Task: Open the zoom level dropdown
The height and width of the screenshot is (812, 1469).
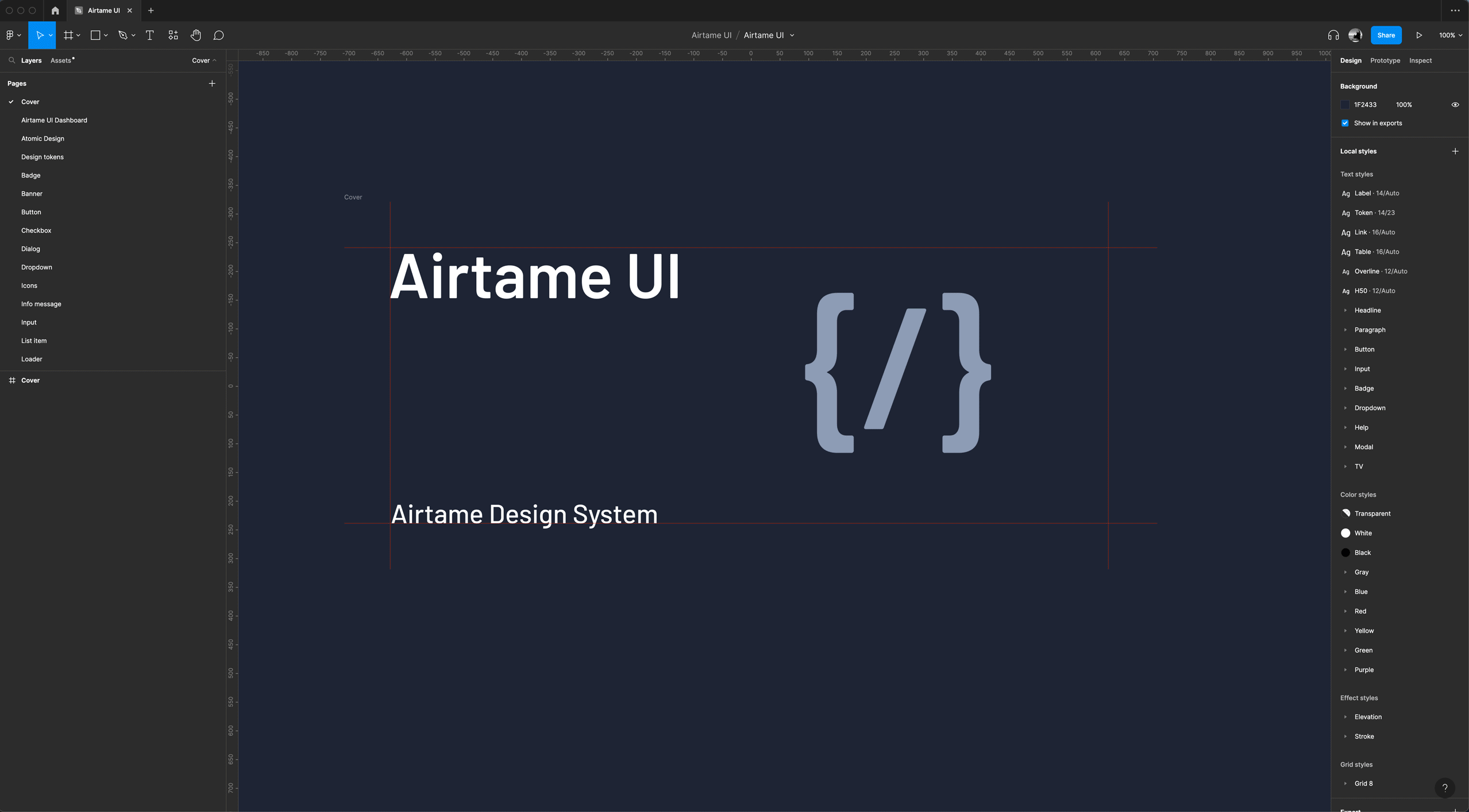Action: (x=1449, y=35)
